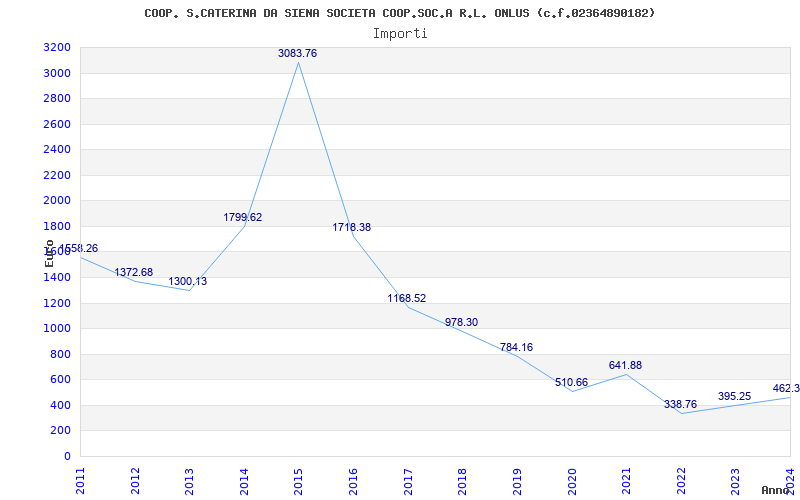Click the 2800 y-axis value
800x500 pixels.
coord(57,98)
